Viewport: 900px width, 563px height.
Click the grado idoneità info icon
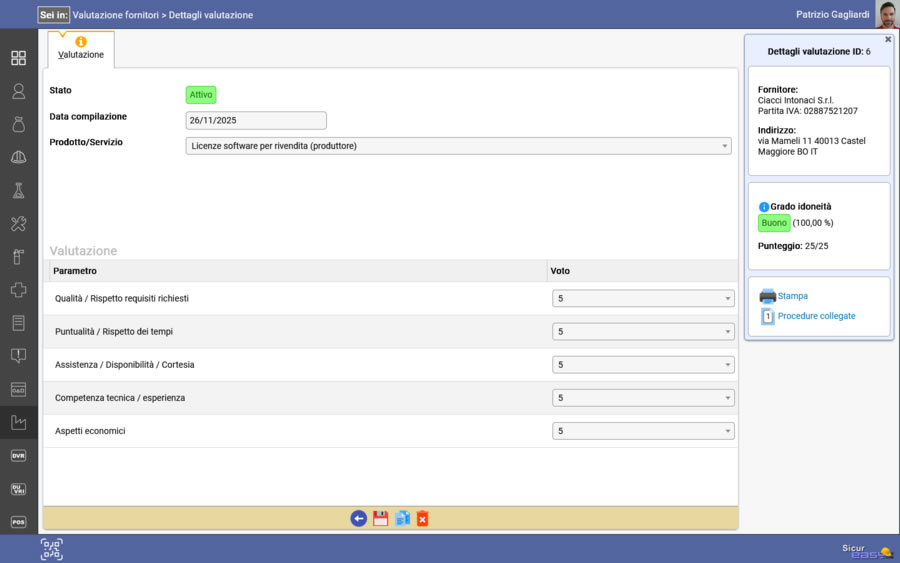point(764,206)
